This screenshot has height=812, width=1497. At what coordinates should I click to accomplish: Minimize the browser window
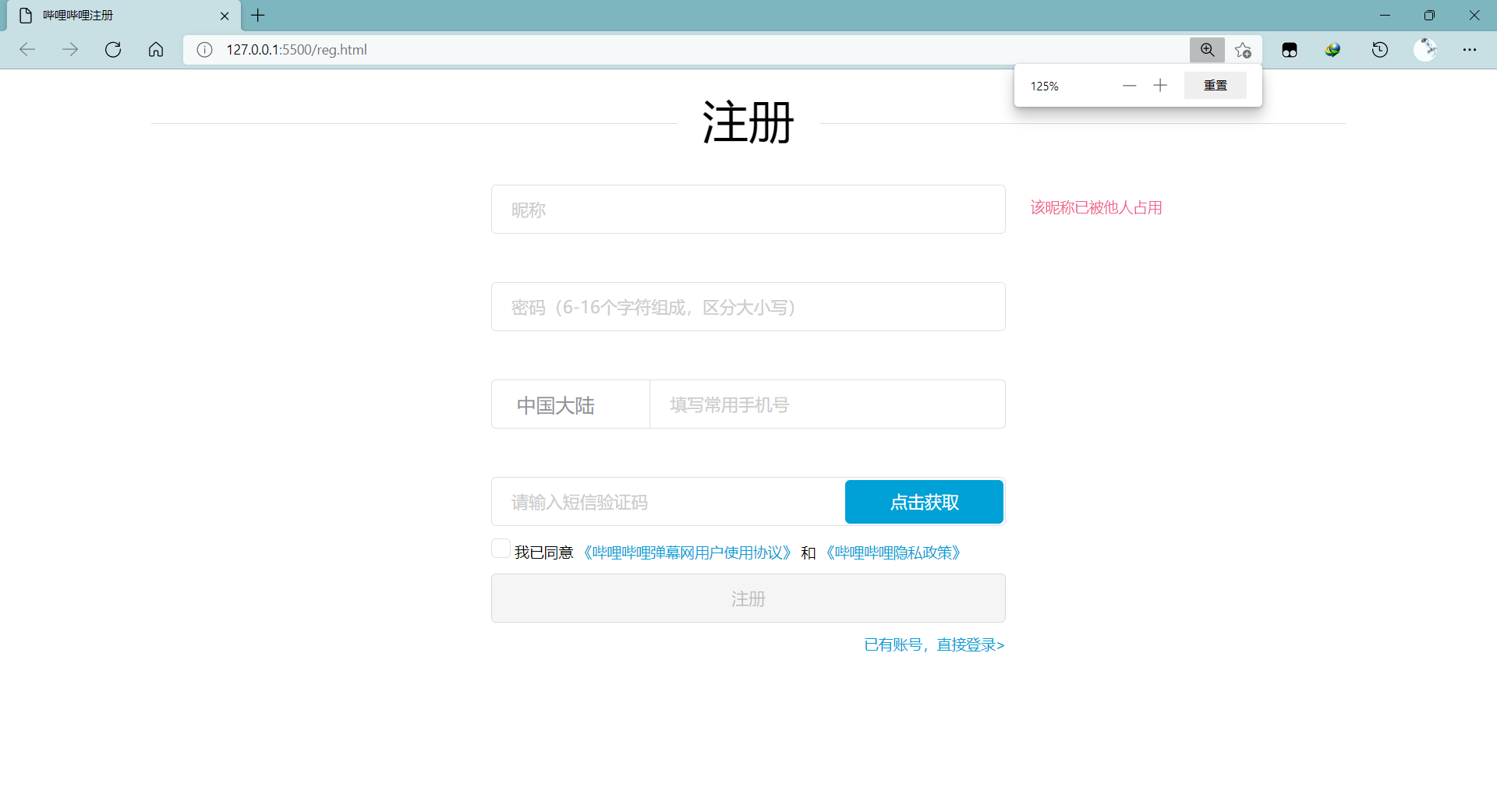click(1385, 16)
